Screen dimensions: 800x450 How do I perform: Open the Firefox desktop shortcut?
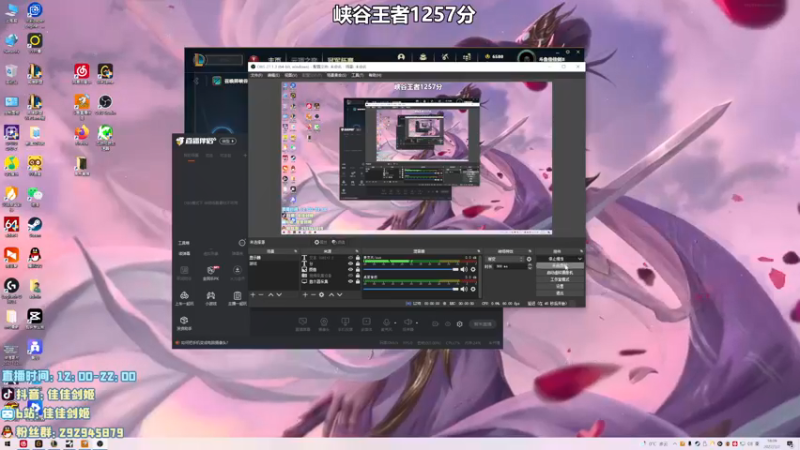82,135
